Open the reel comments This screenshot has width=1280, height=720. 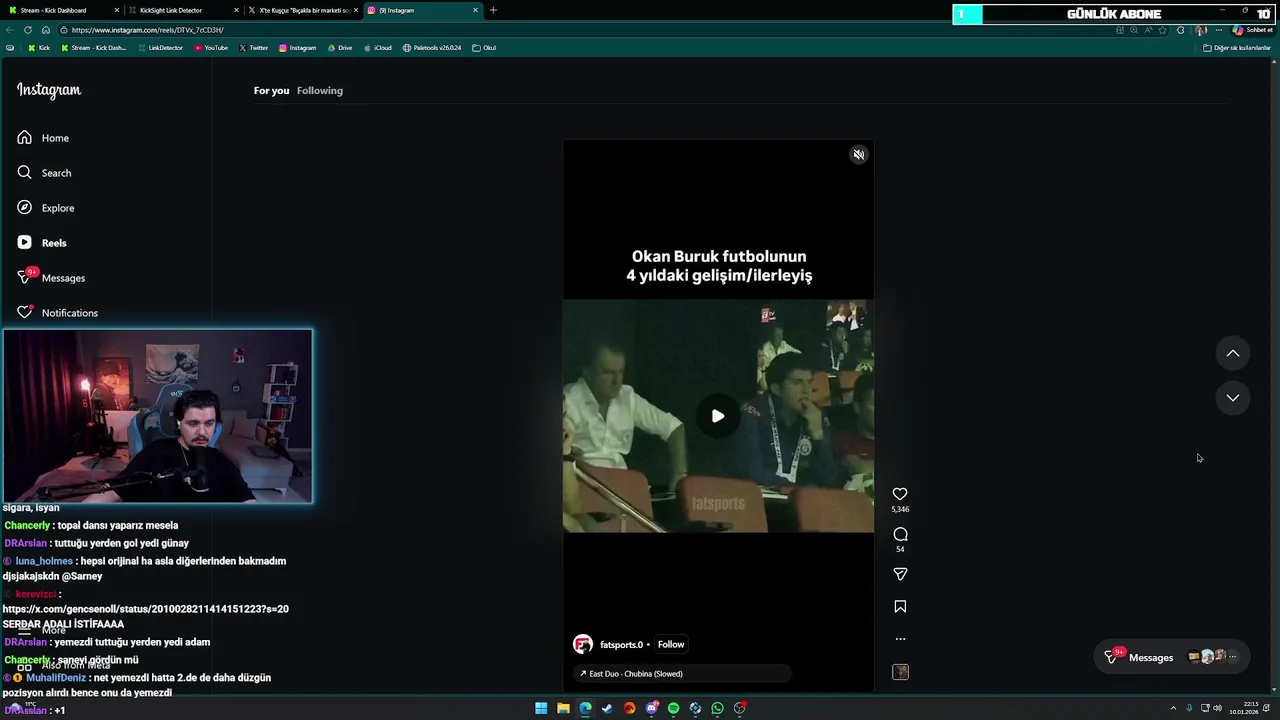pyautogui.click(x=900, y=534)
